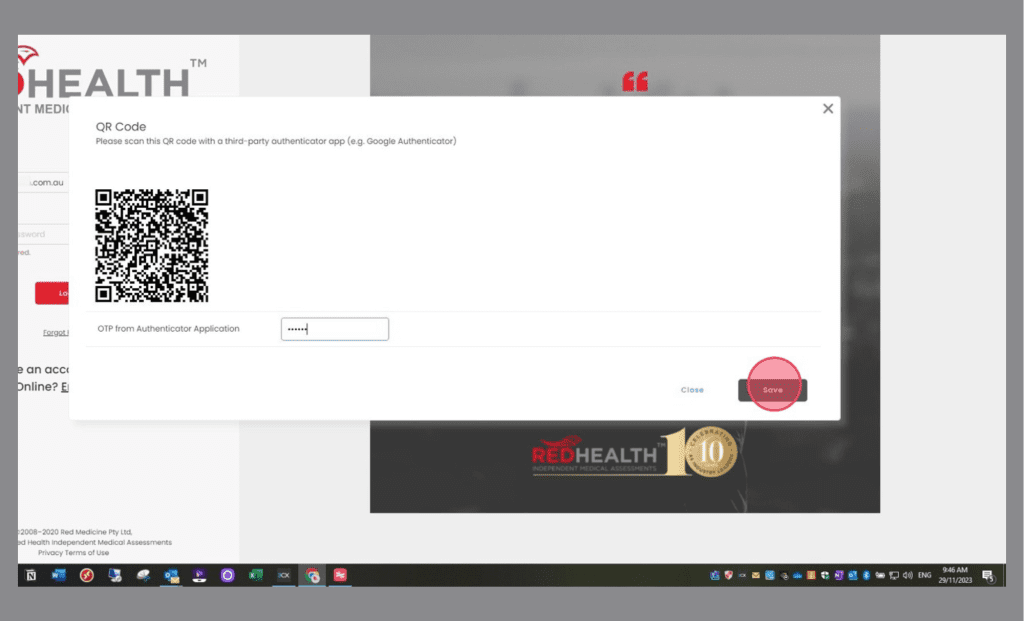
Task: Click the network icon in system tray
Action: click(894, 576)
